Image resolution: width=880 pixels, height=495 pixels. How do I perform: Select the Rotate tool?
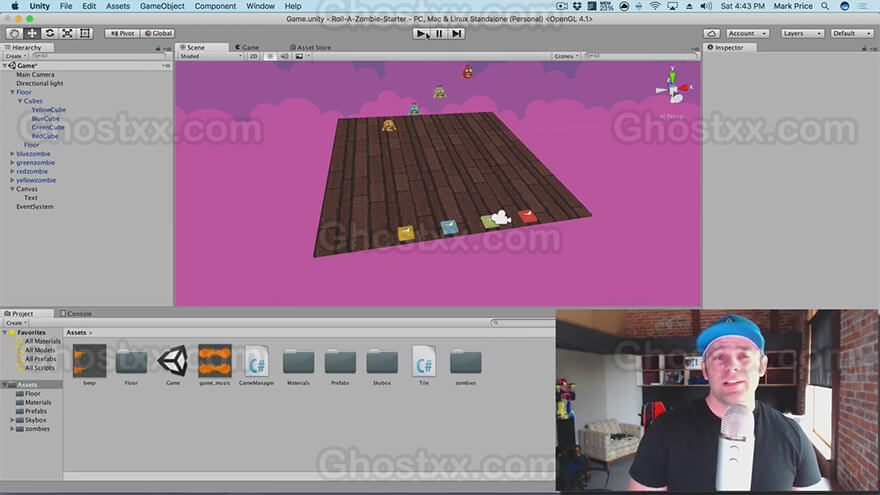coord(49,34)
